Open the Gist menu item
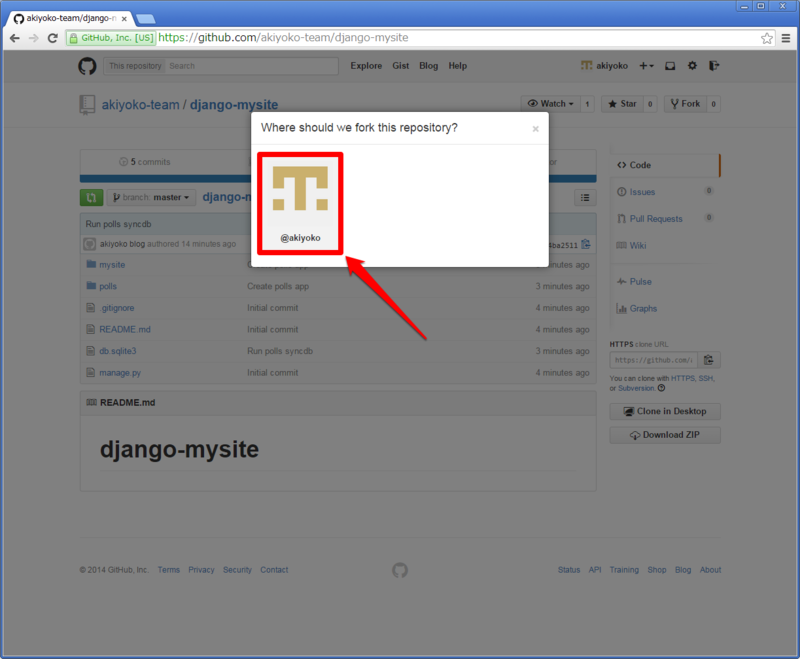Viewport: 800px width, 659px height. point(401,66)
